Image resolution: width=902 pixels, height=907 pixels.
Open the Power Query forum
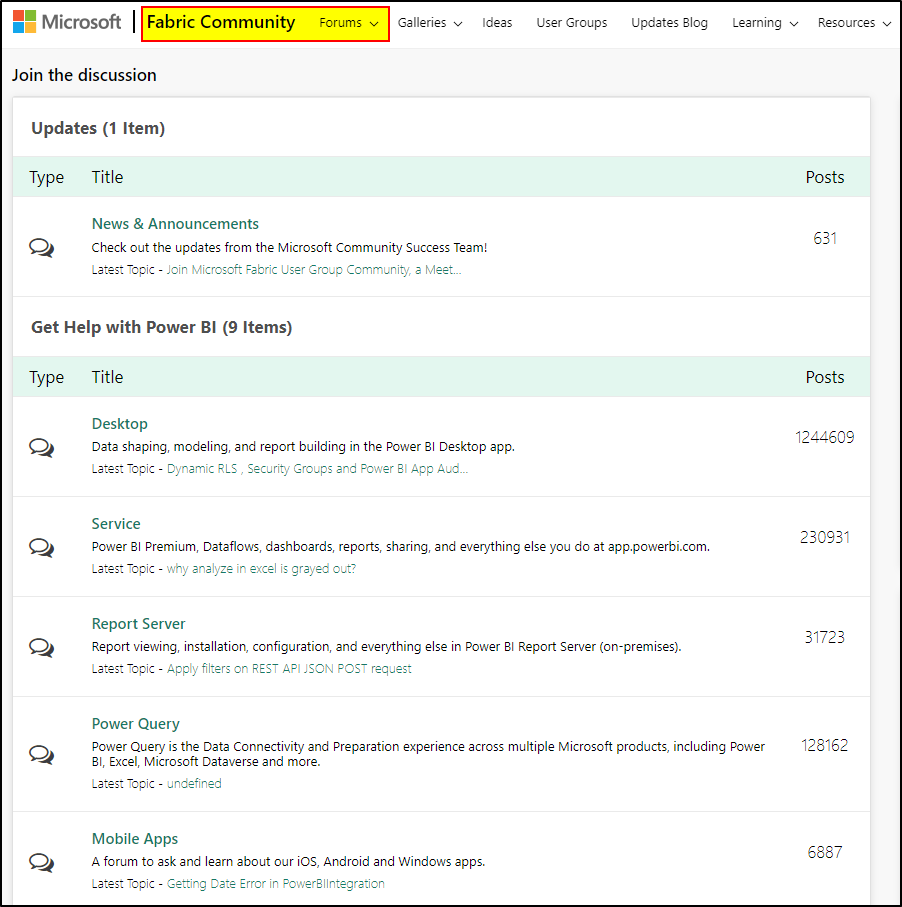(136, 724)
